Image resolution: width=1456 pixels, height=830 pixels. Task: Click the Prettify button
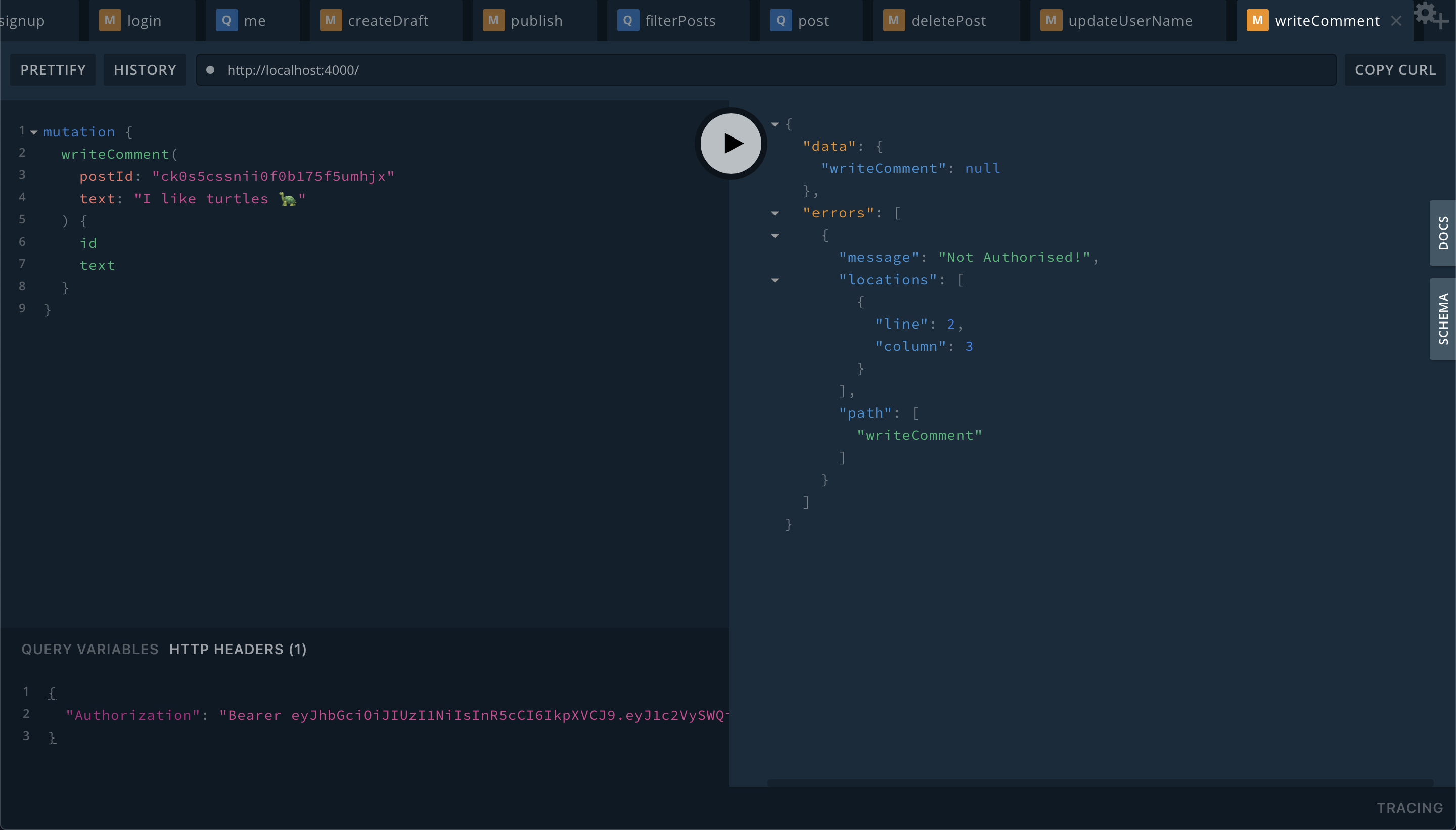(53, 70)
